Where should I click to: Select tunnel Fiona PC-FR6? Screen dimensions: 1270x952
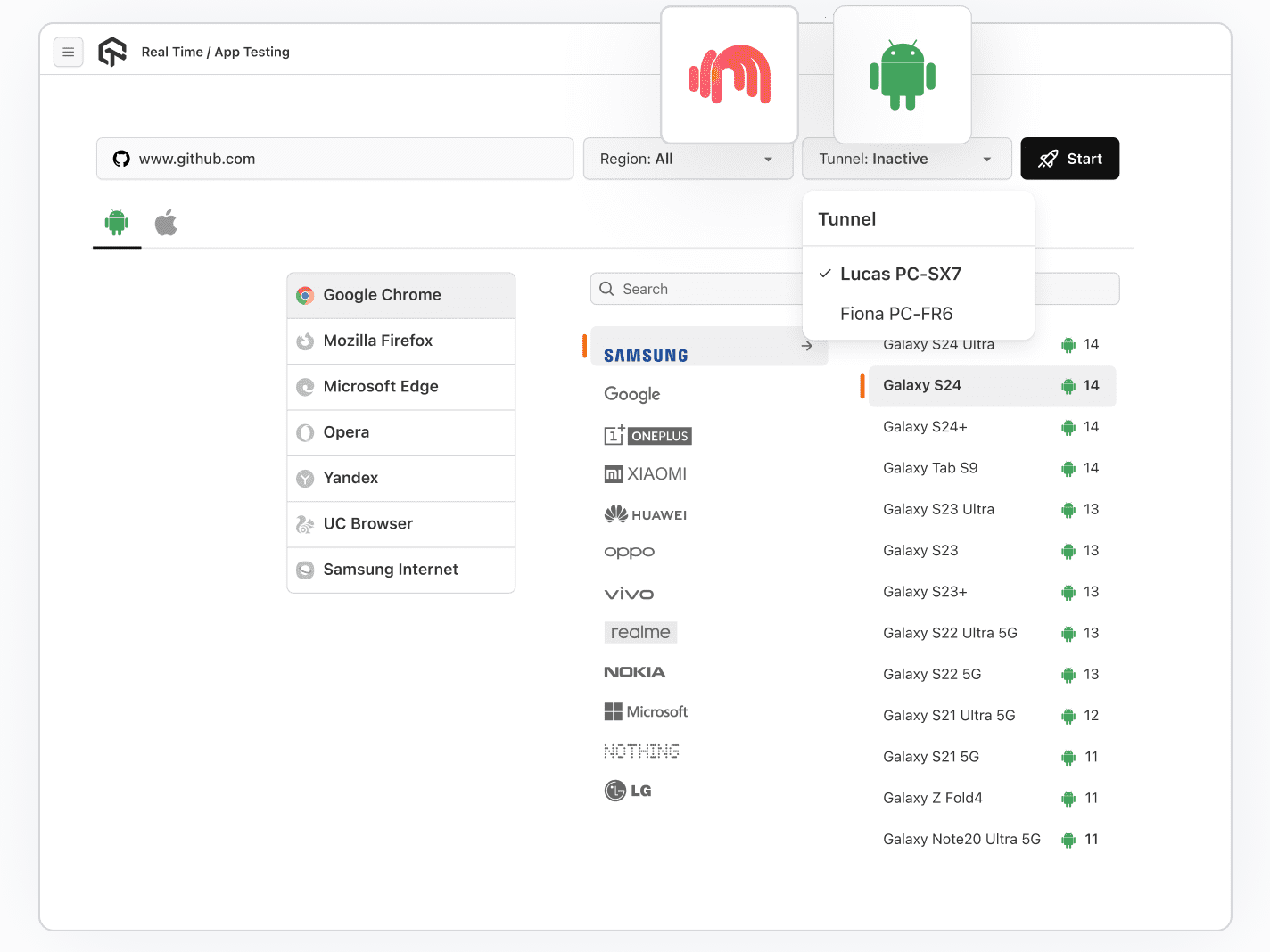[x=896, y=314]
